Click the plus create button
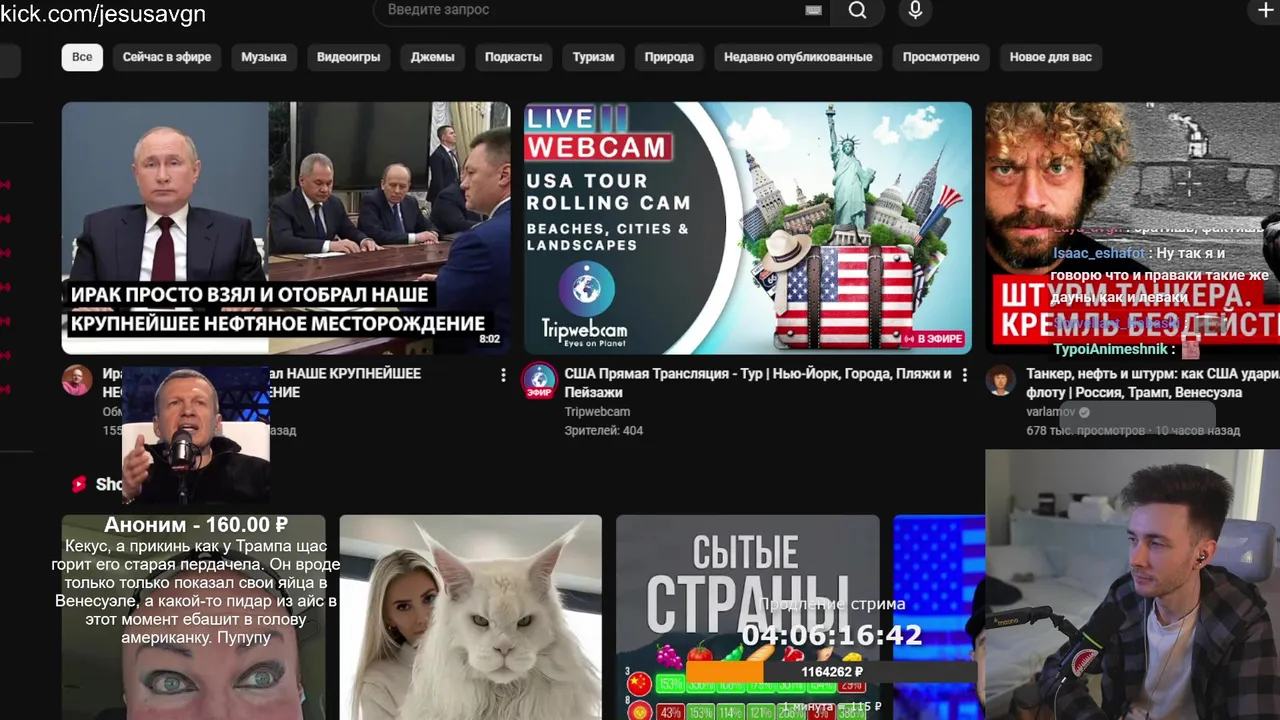Screen dimensions: 1280x720 1265,10
